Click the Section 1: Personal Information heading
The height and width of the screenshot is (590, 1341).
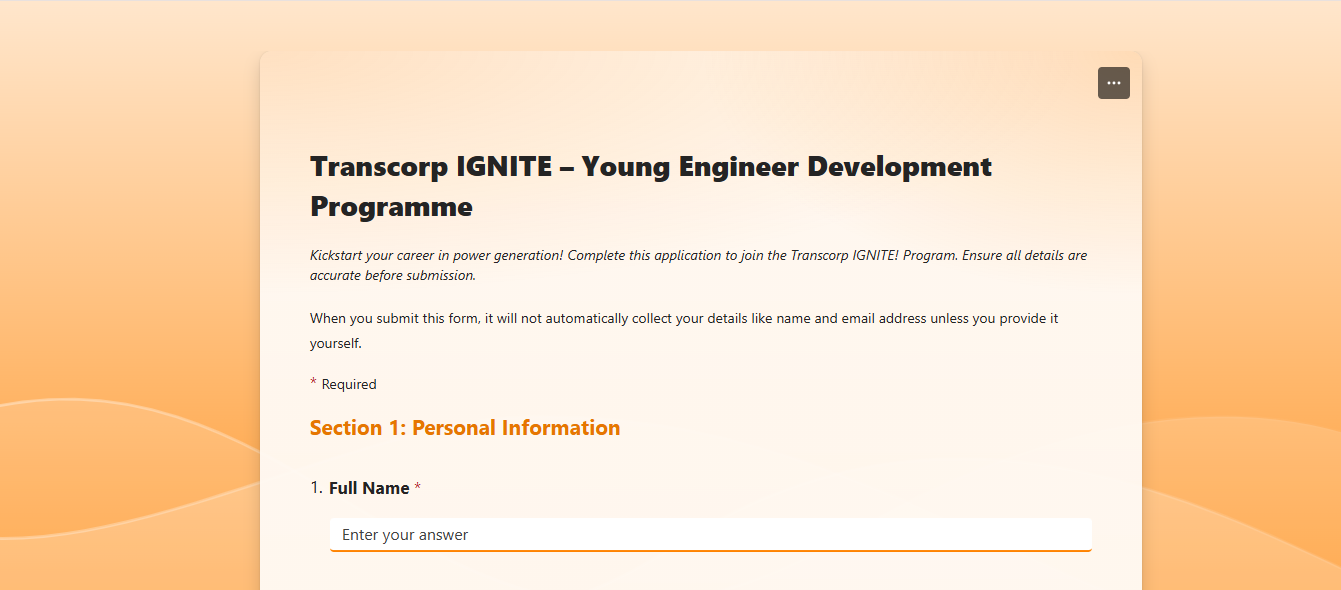tap(465, 427)
